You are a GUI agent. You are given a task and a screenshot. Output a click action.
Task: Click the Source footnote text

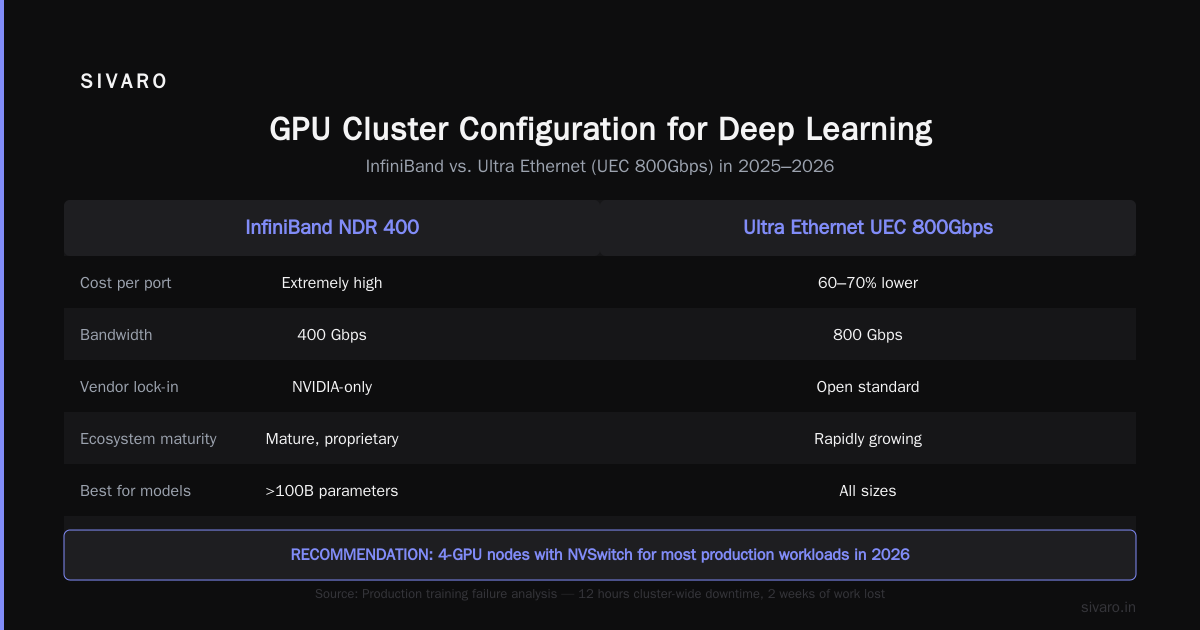click(x=600, y=594)
